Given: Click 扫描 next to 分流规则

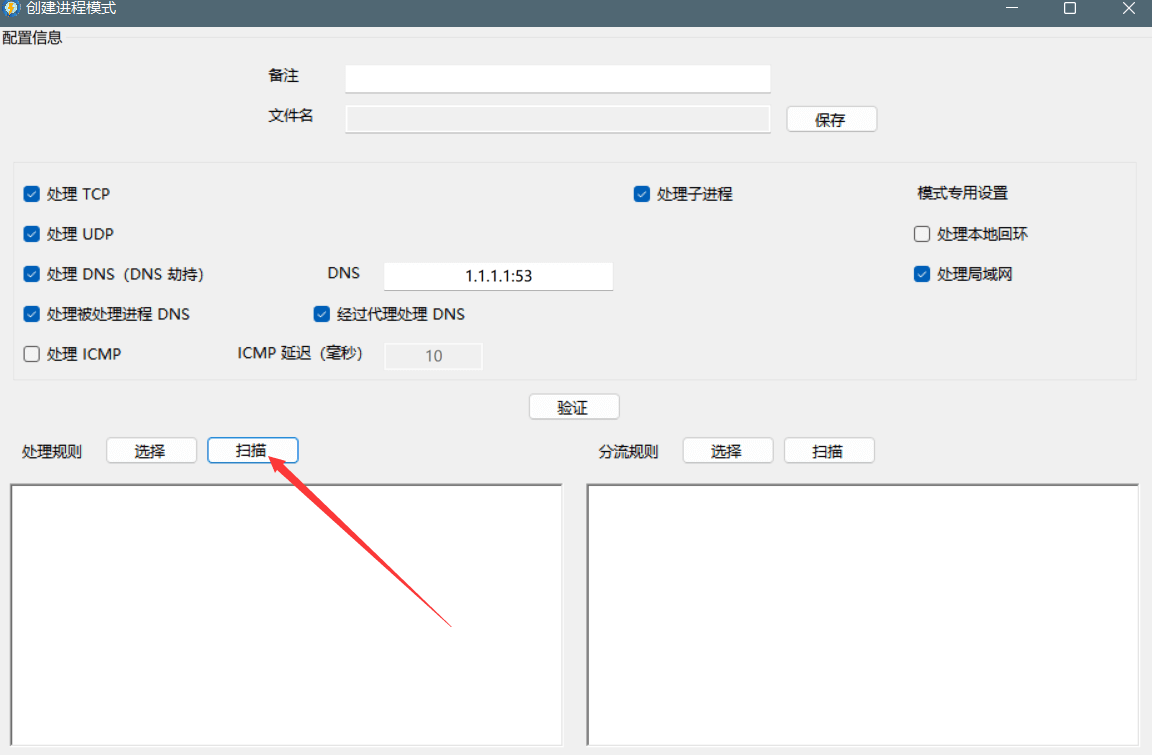Looking at the screenshot, I should [828, 451].
